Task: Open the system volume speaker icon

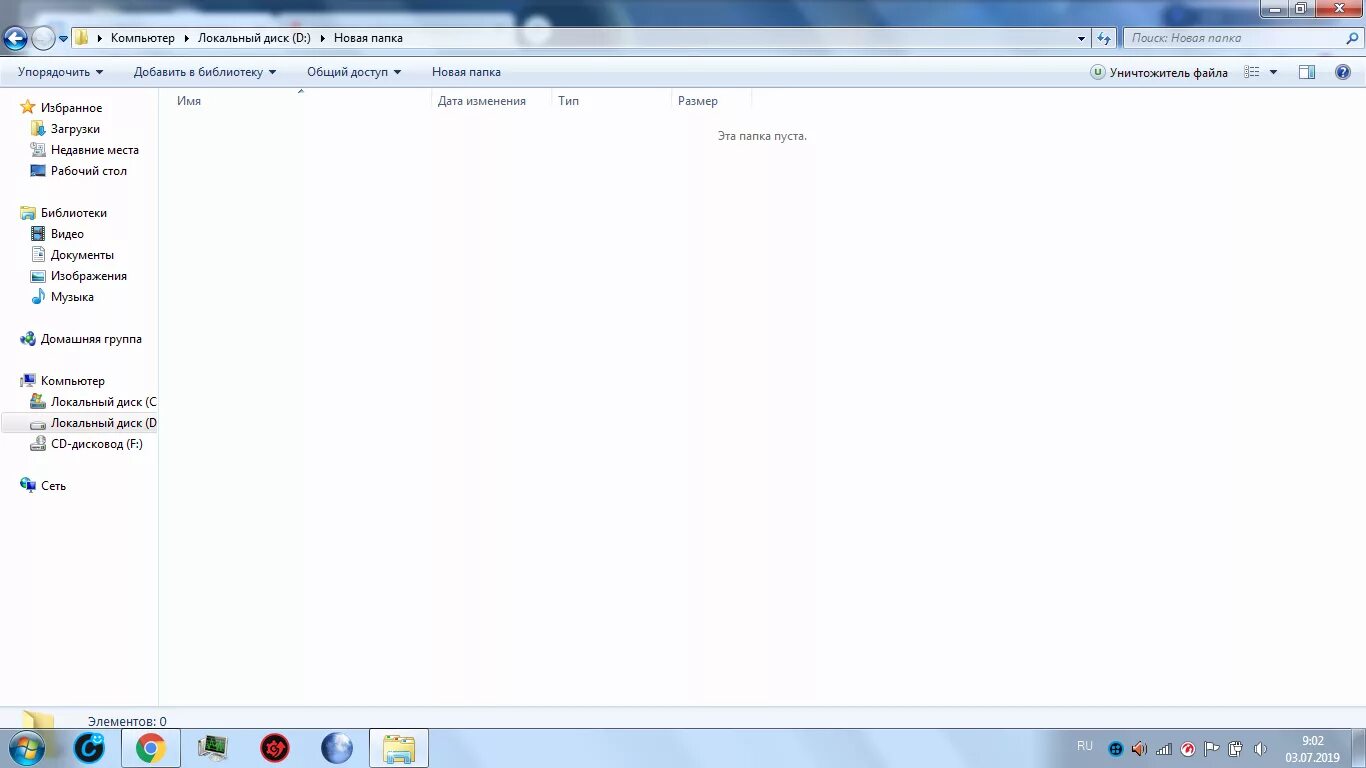Action: point(1260,749)
